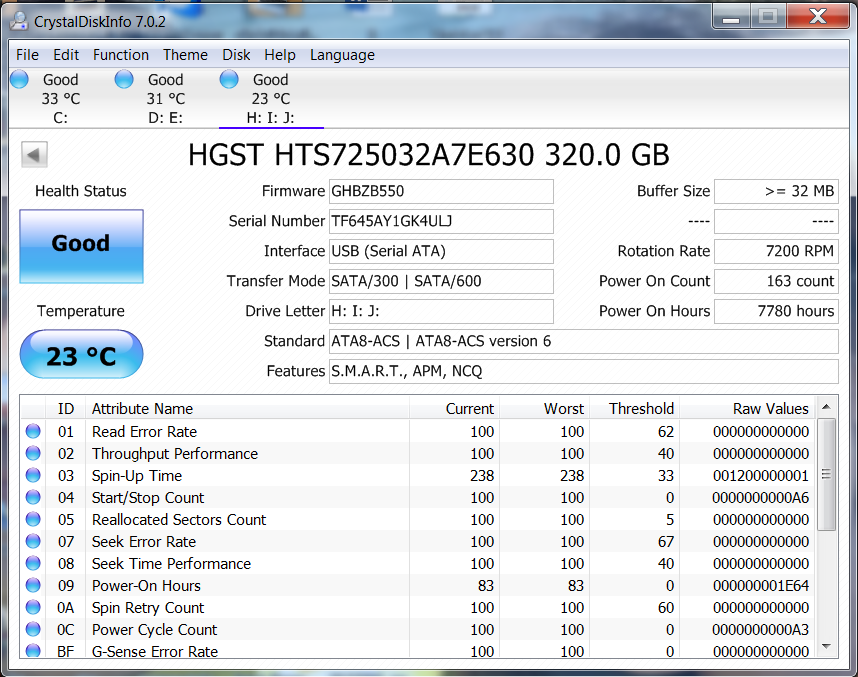Select the D: E: drive status icon
This screenshot has height=677, width=858.
tap(124, 79)
